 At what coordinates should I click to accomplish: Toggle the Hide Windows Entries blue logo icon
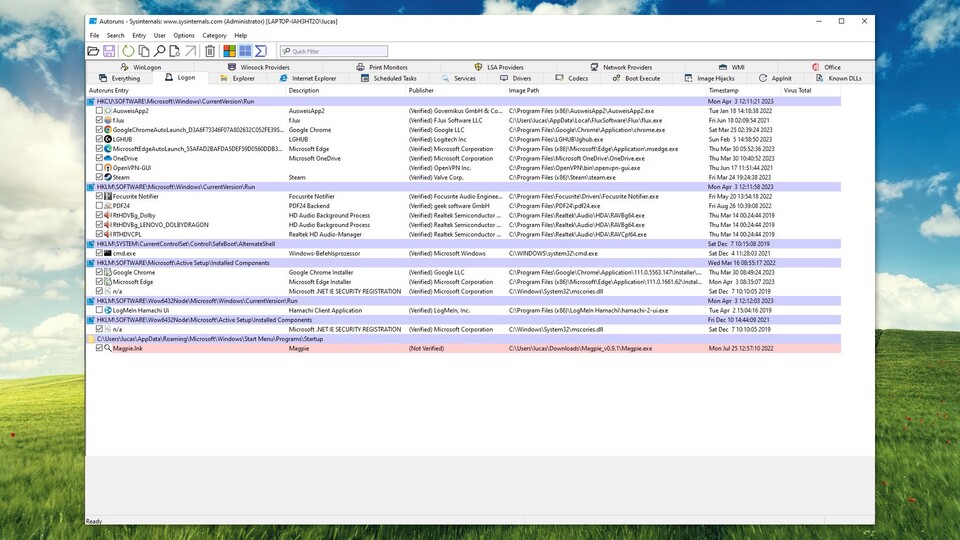click(x=245, y=51)
